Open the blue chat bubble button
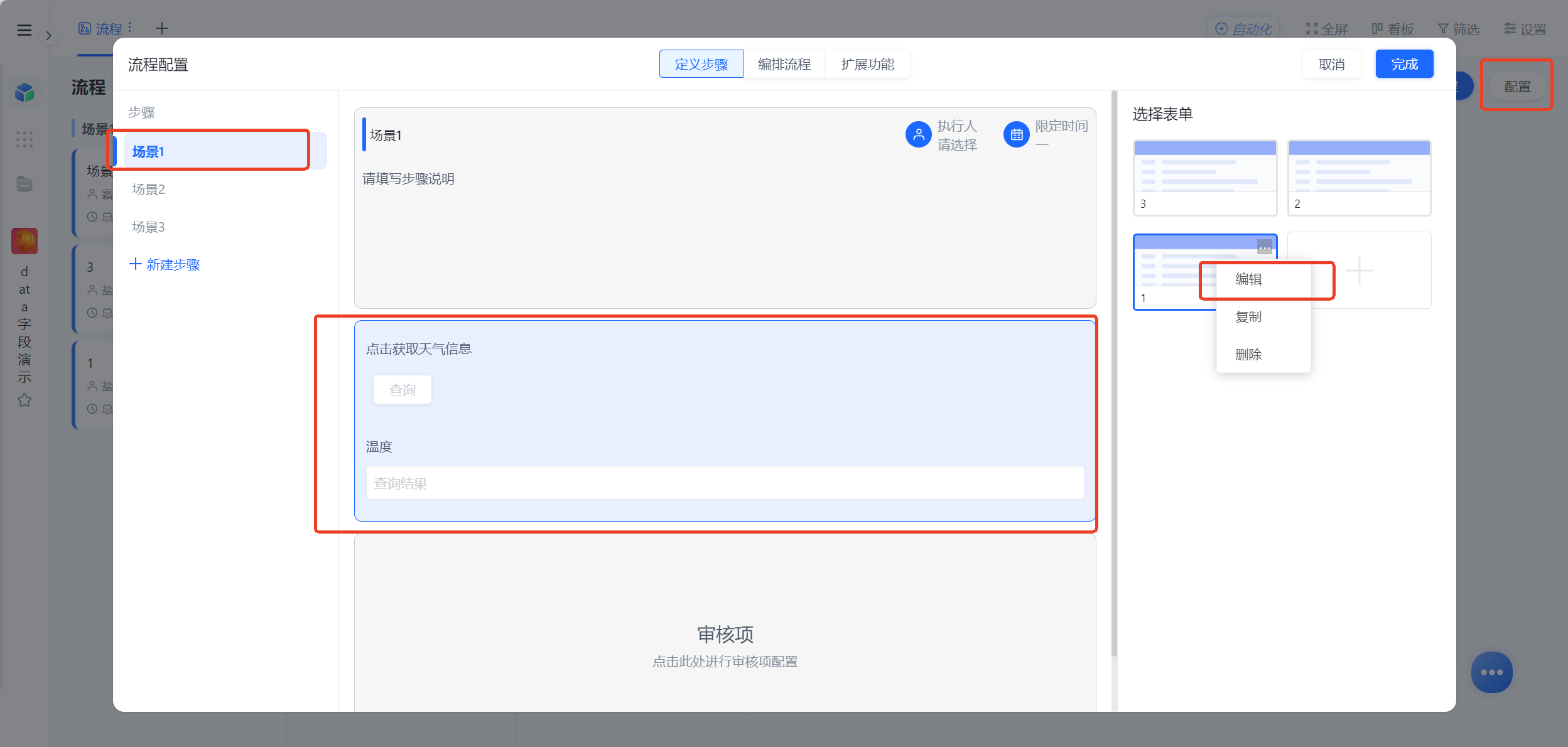This screenshot has height=747, width=1568. point(1491,672)
